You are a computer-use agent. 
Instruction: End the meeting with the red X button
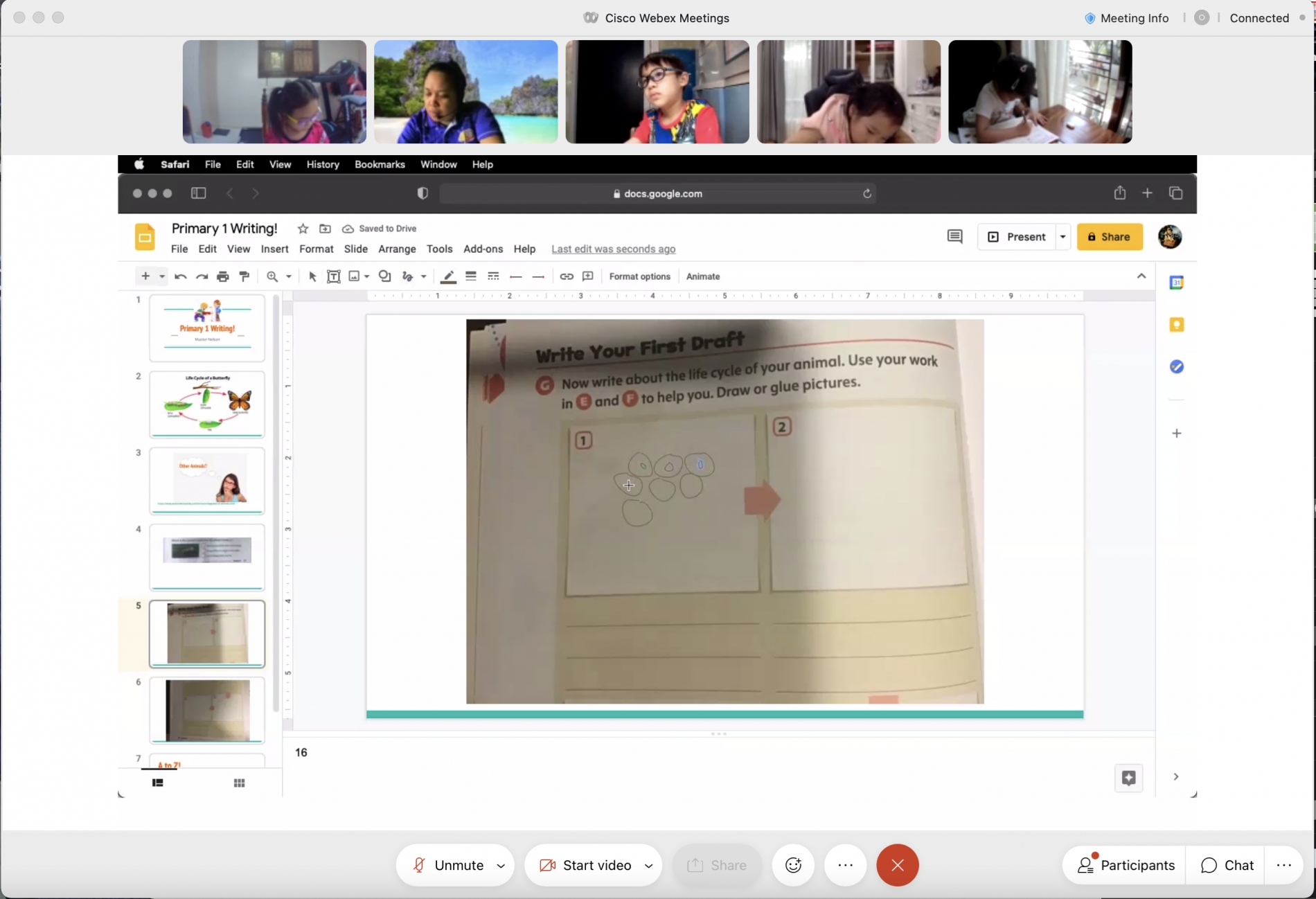[x=898, y=865]
